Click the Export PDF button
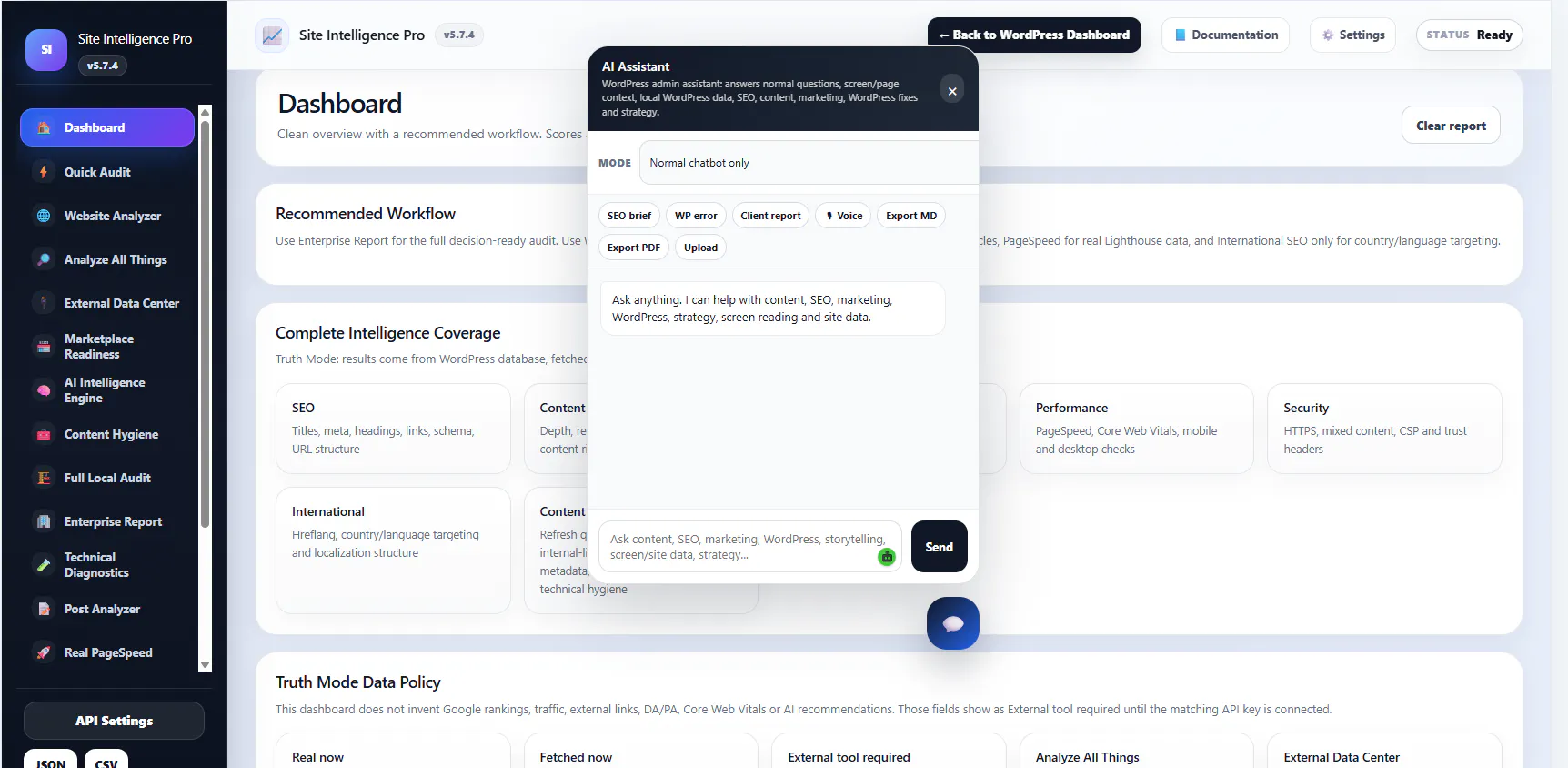Viewport: 1568px width, 768px height. click(x=634, y=248)
